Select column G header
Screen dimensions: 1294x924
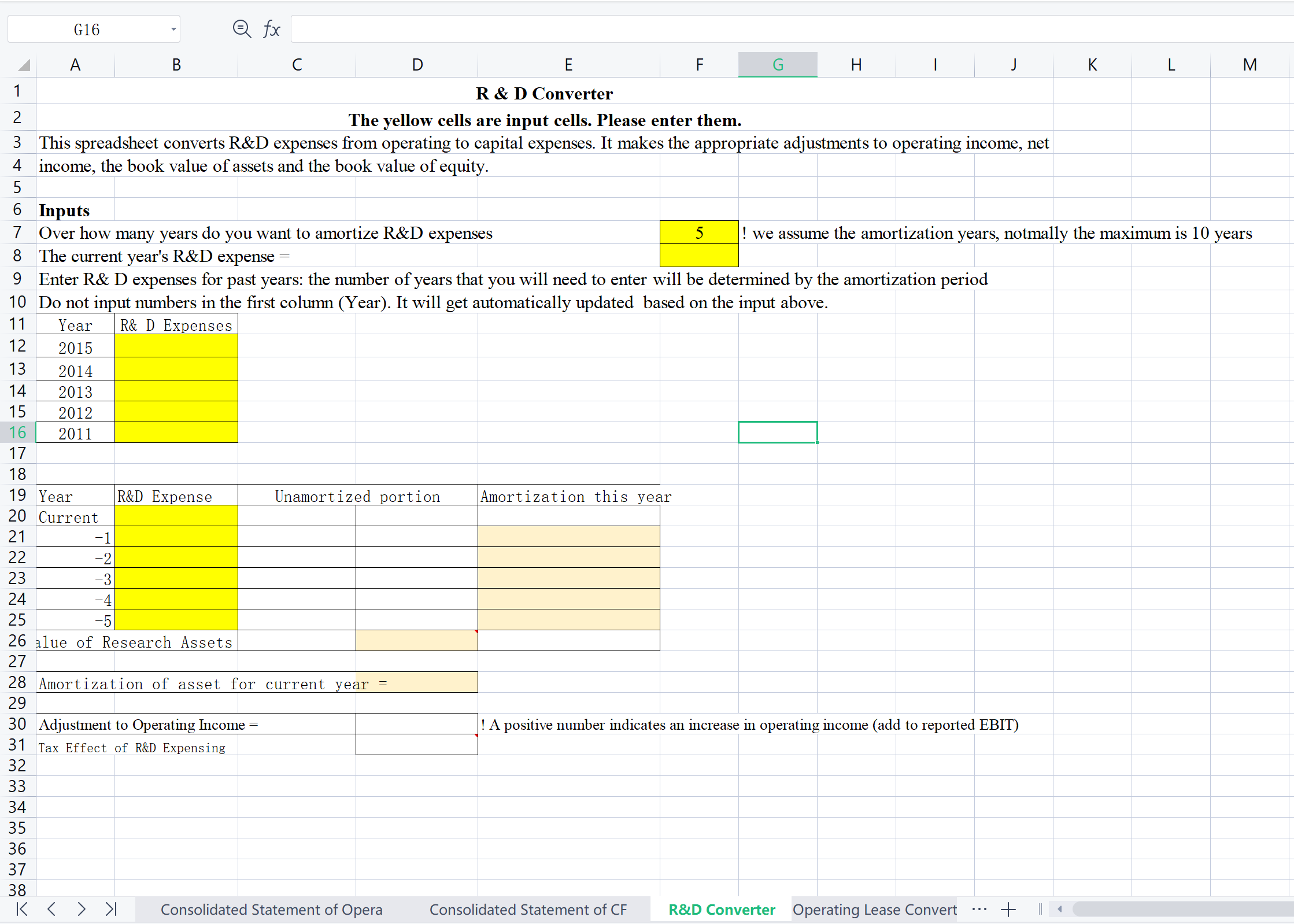tap(778, 65)
